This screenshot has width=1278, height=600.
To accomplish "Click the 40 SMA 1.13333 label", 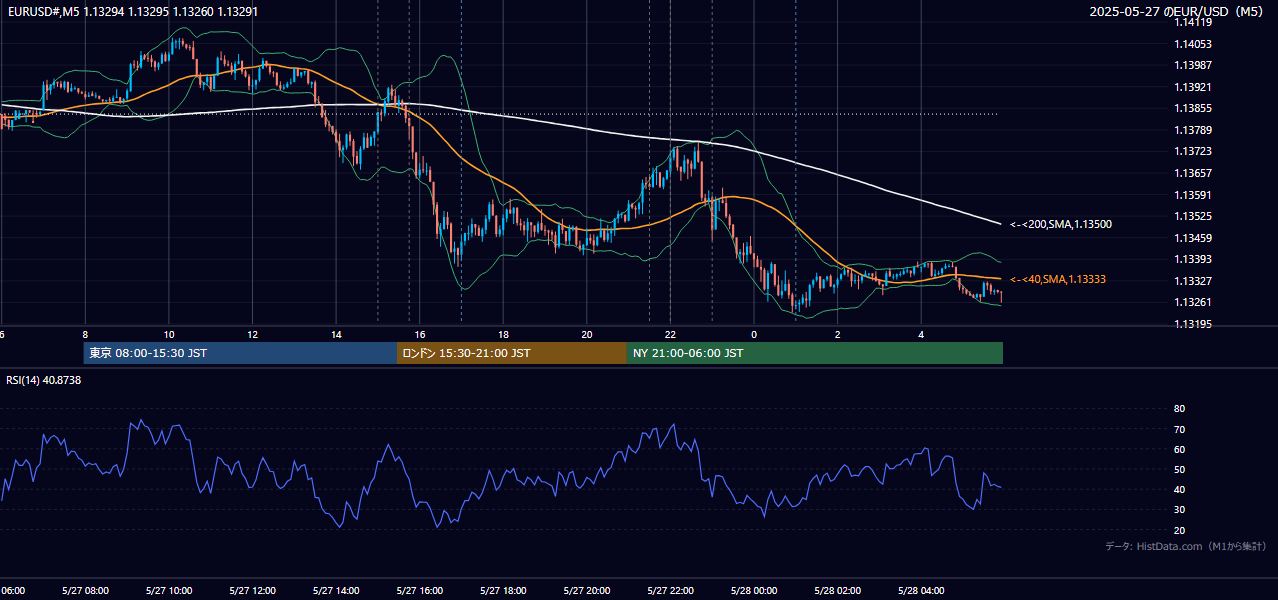I will click(1058, 279).
